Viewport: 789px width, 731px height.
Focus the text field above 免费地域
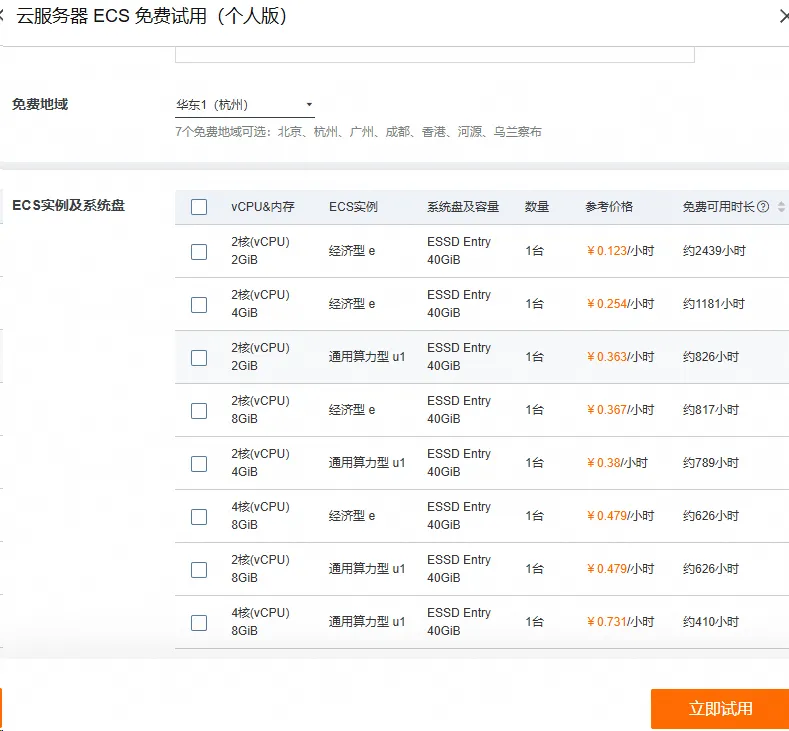(x=434, y=53)
